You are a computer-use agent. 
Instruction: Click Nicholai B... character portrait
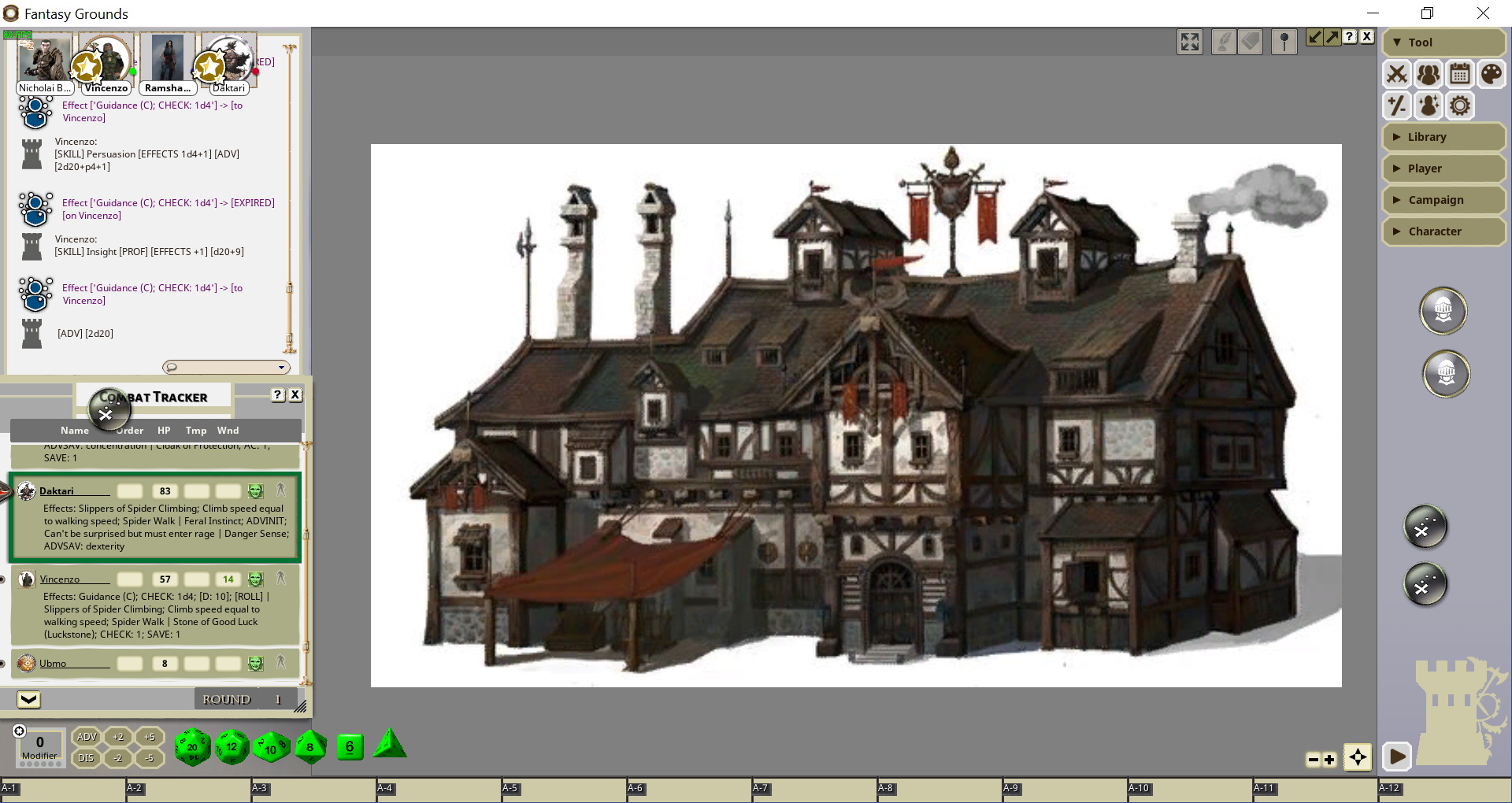pos(45,60)
